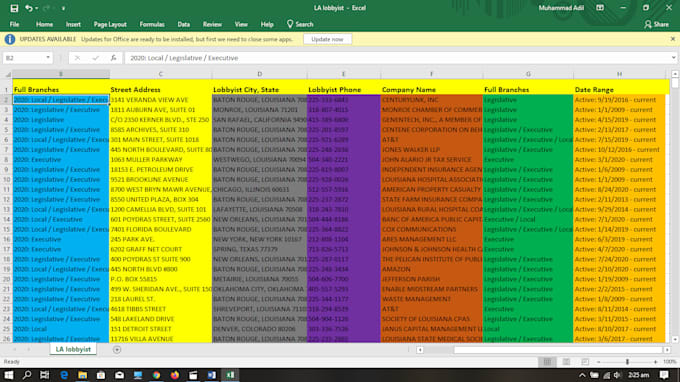The image size is (680, 382).
Task: Click the zoom out minus button
Action: [x=598, y=362]
